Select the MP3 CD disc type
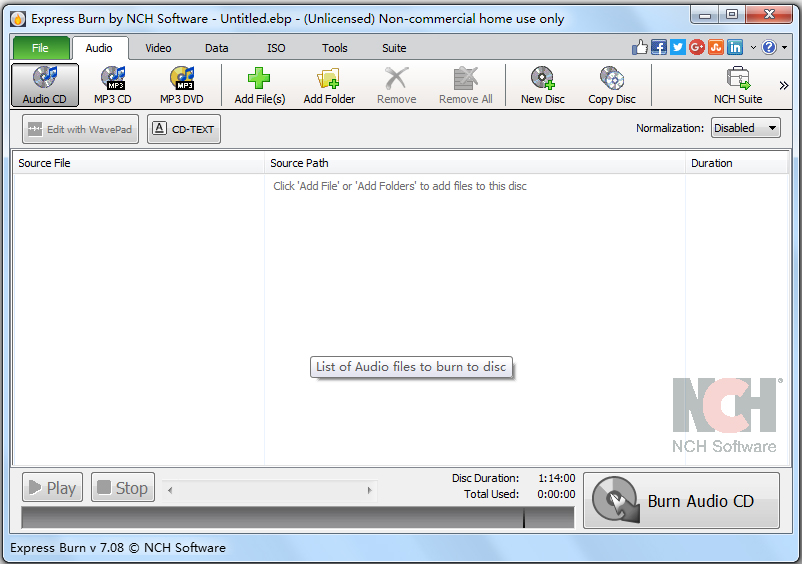This screenshot has width=802, height=564. (x=113, y=85)
